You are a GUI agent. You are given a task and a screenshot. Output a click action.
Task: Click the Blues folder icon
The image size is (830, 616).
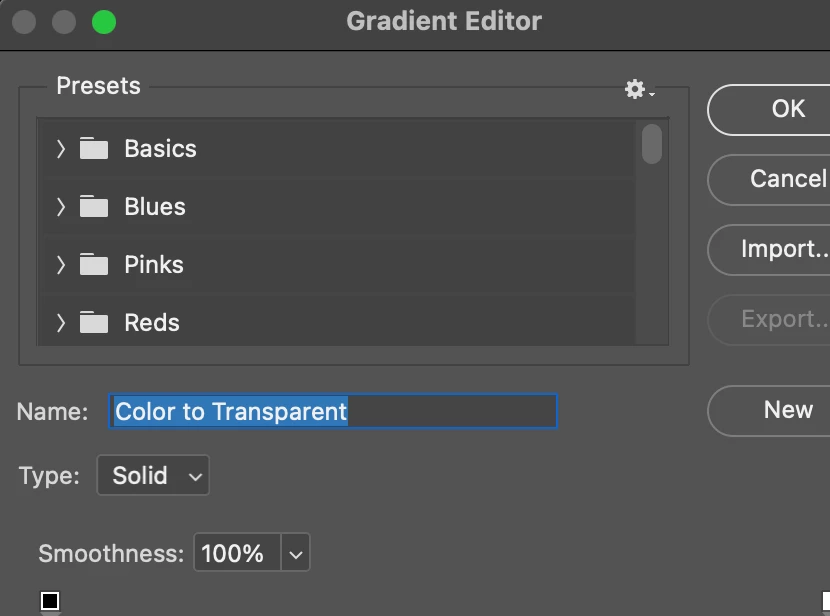click(94, 207)
